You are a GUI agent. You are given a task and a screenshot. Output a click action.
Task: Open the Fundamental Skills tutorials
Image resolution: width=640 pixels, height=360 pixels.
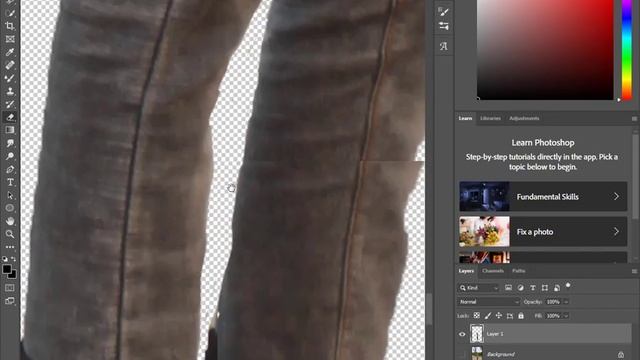tap(543, 196)
